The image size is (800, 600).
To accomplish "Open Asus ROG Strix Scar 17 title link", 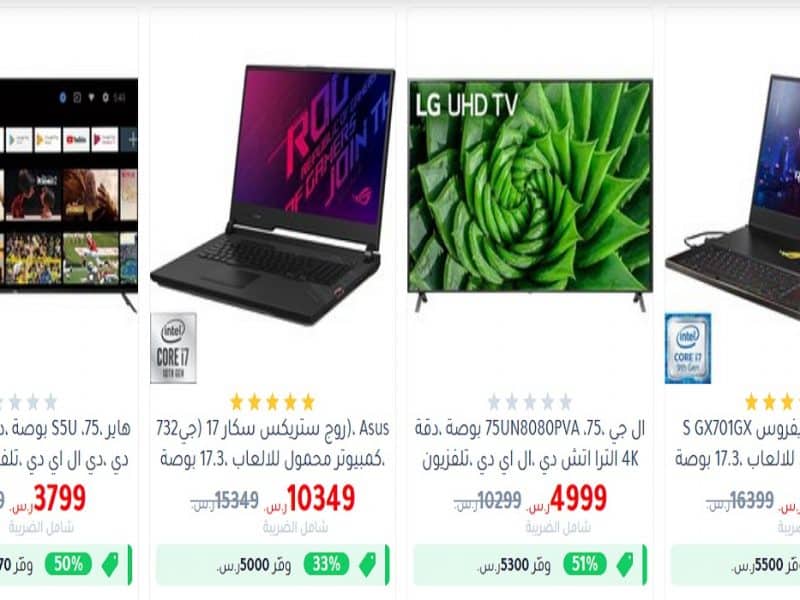I will [x=273, y=443].
